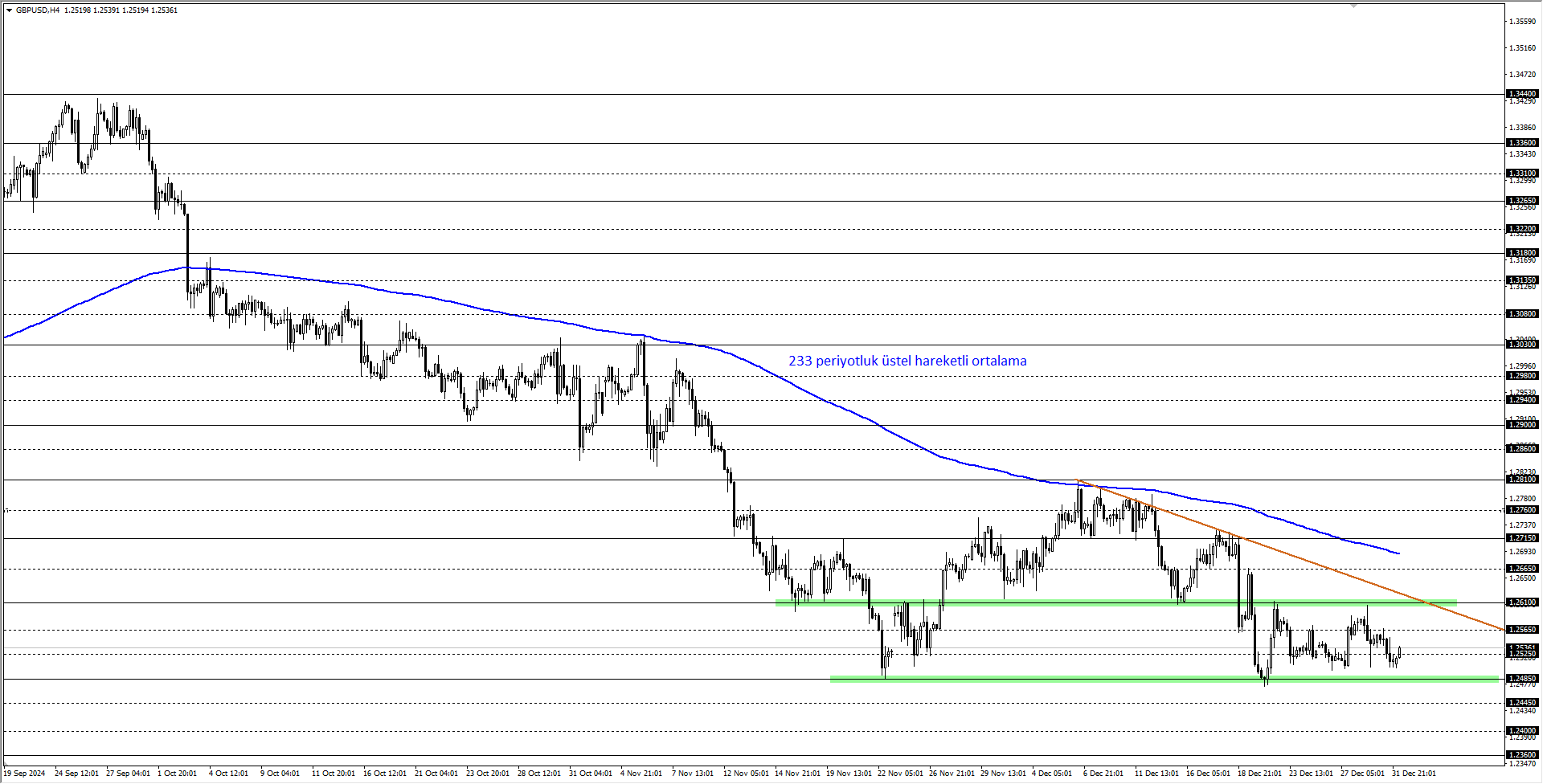Image resolution: width=1543 pixels, height=784 pixels.
Task: Select the 1.31800 level price tag
Action: [1522, 253]
